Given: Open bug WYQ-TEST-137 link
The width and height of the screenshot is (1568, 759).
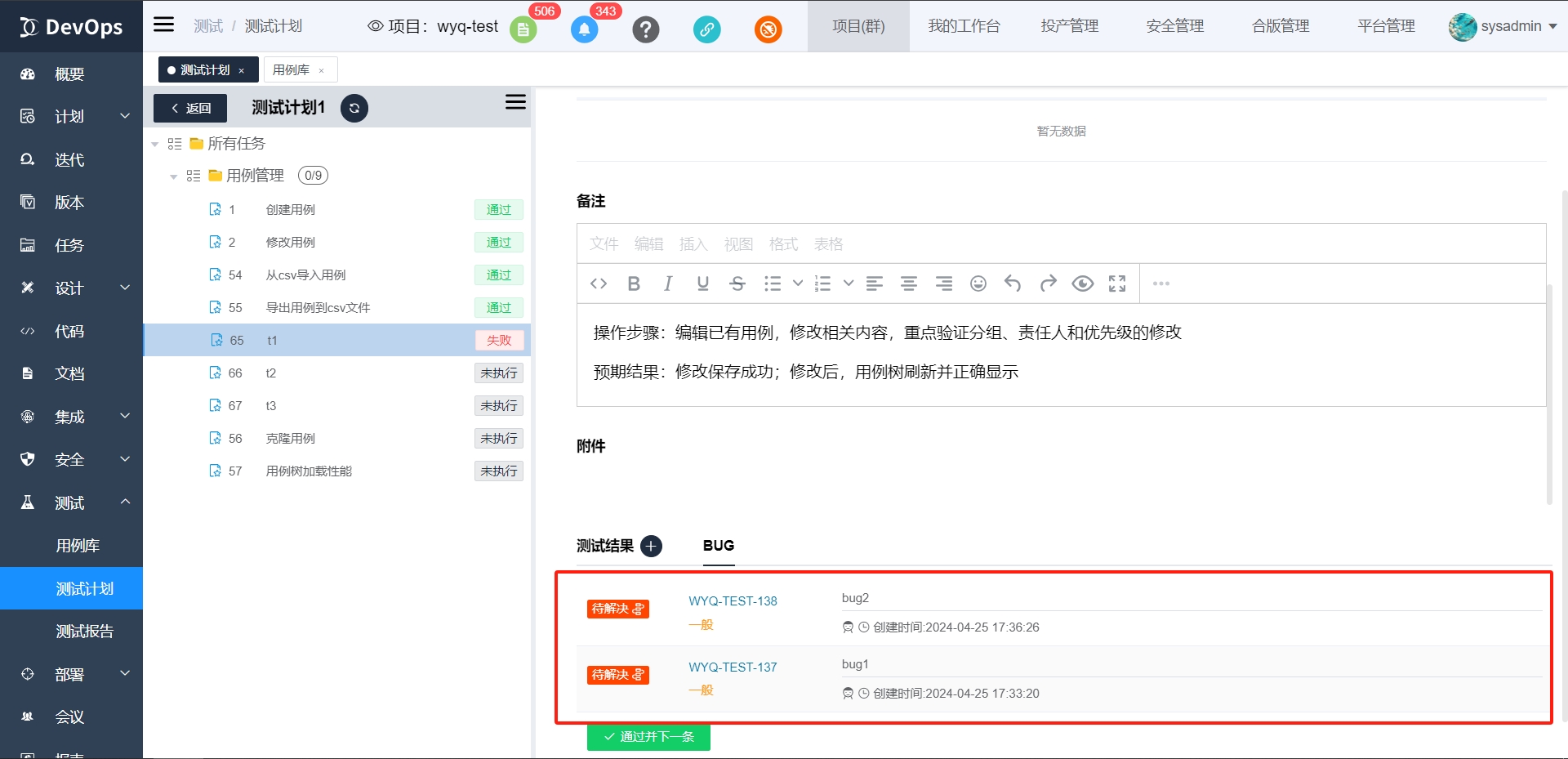Looking at the screenshot, I should click(x=732, y=667).
